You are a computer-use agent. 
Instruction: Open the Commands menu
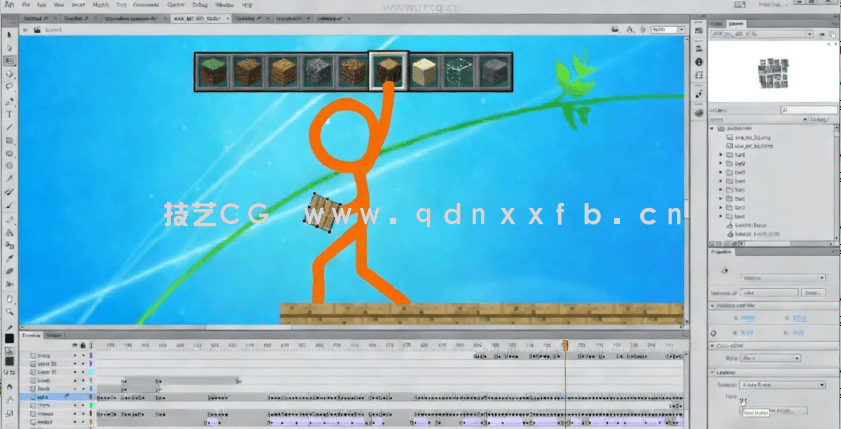tap(146, 5)
